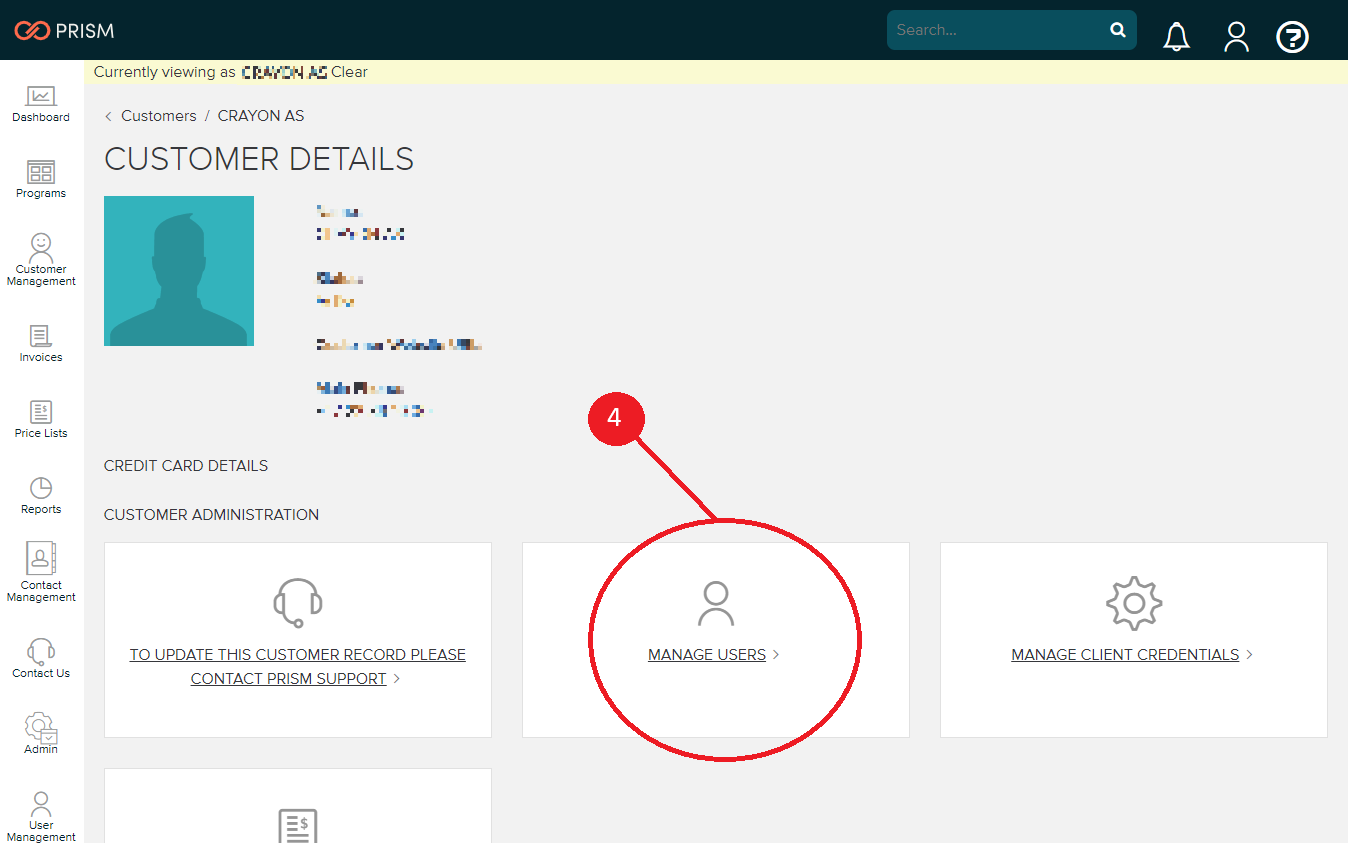Open Programs in the sidebar
This screenshot has width=1348, height=843.
(41, 180)
